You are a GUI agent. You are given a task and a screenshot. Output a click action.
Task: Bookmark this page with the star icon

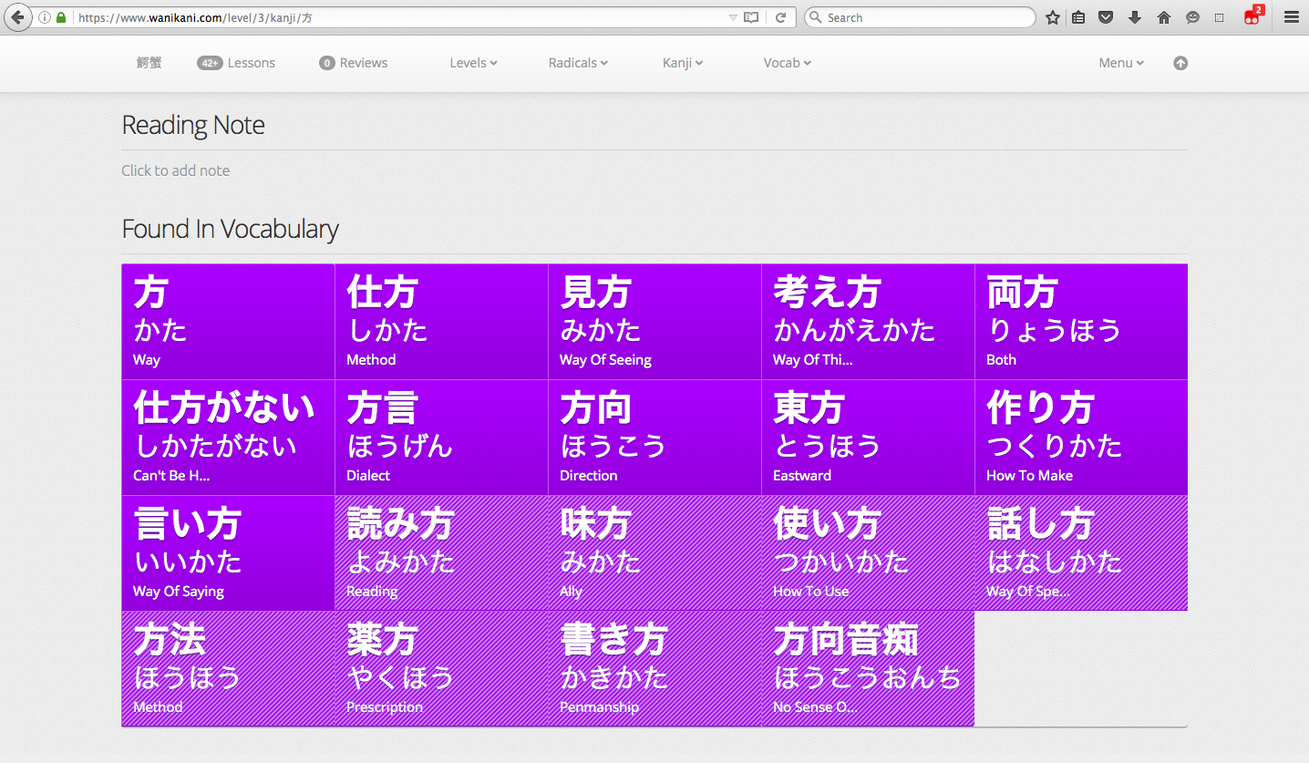pos(1052,18)
